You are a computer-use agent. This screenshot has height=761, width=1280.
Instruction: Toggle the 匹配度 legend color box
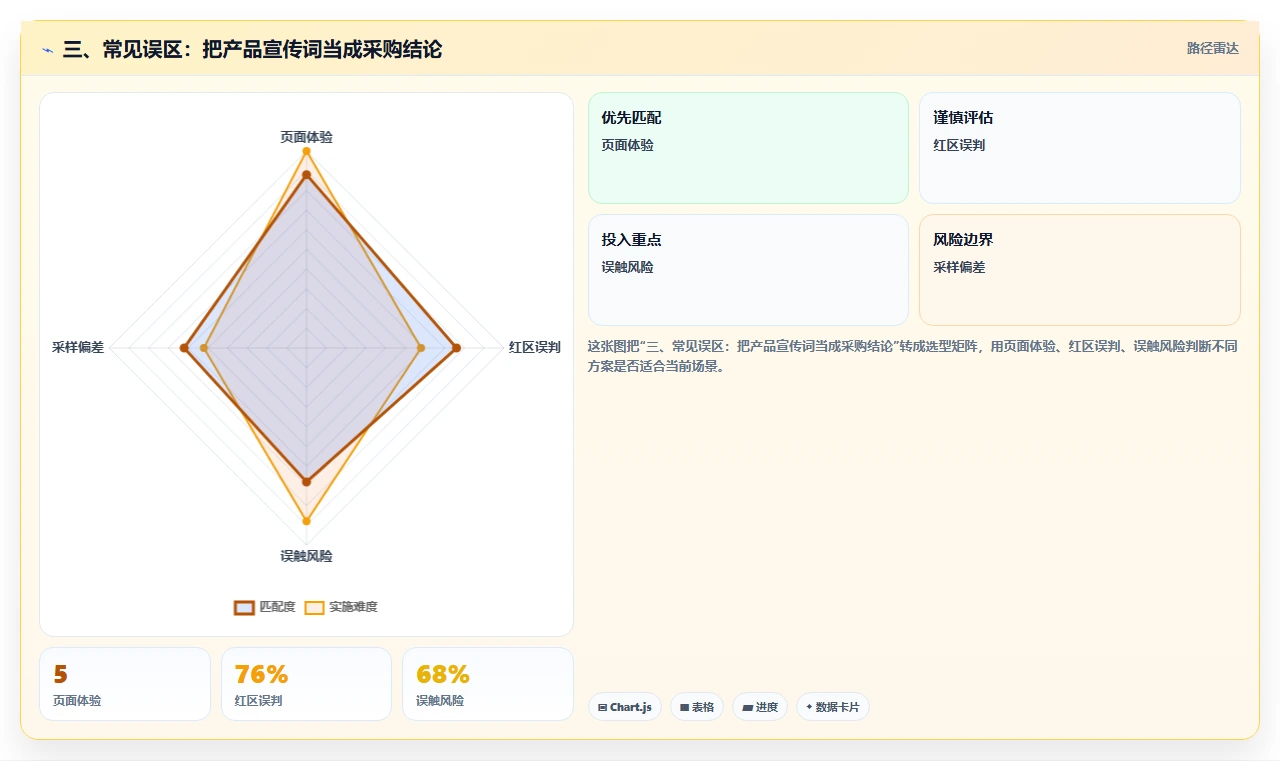[x=244, y=607]
